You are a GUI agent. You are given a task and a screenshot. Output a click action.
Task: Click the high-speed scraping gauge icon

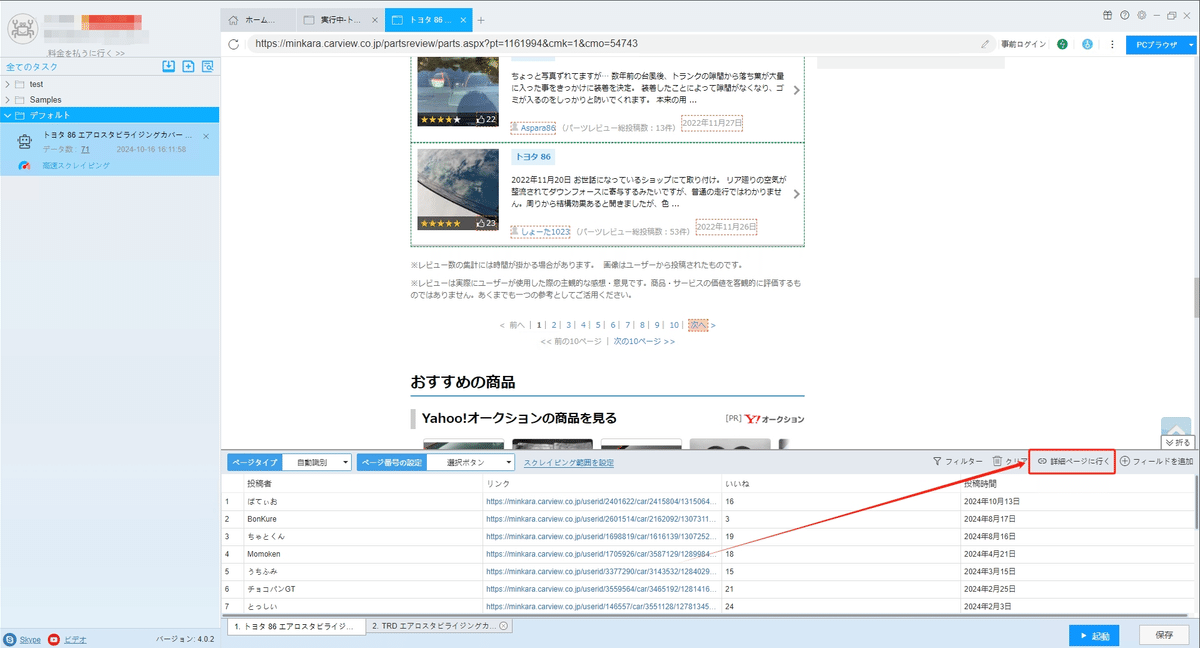(x=23, y=165)
